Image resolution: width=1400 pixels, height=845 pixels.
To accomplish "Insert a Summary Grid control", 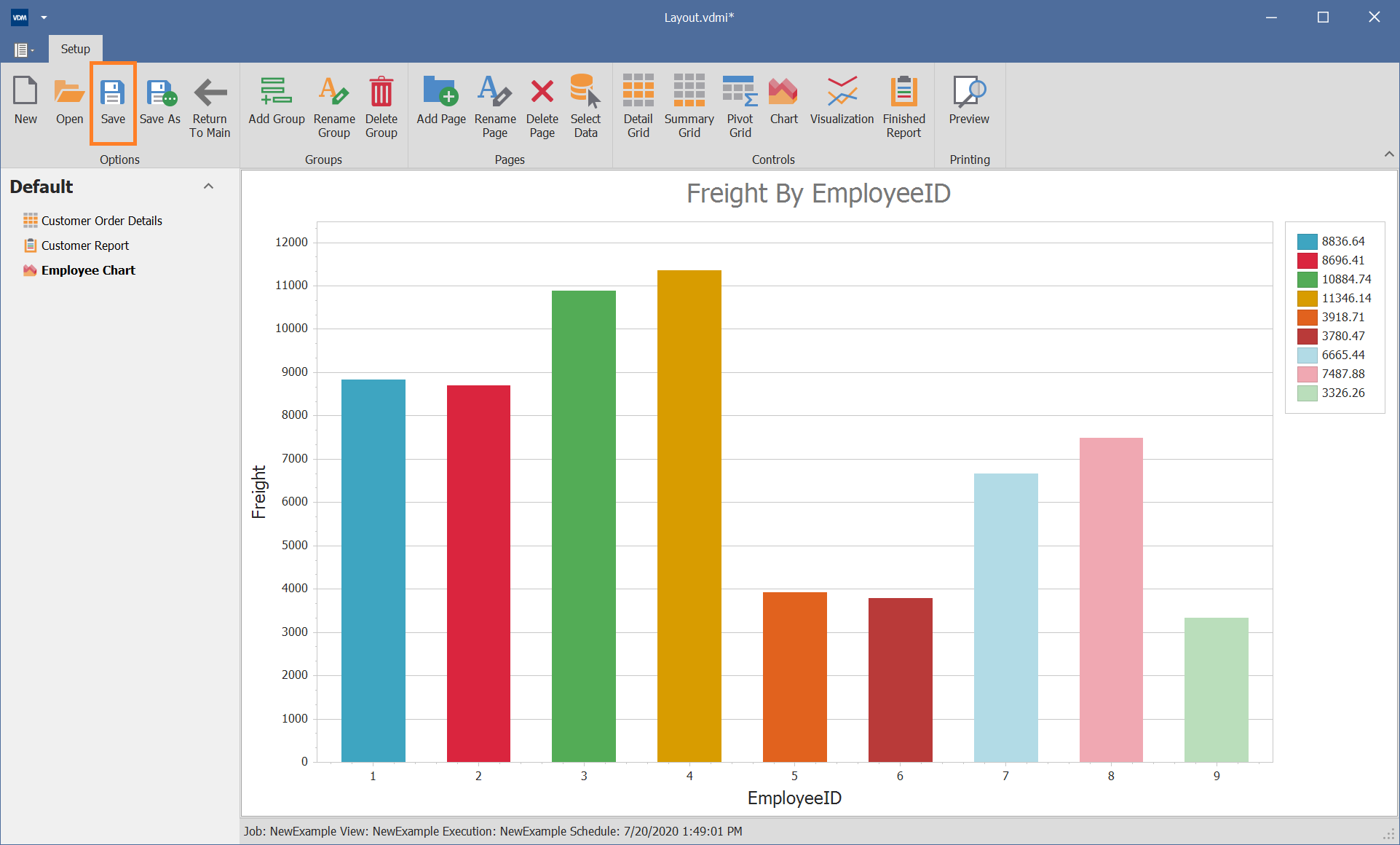I will coord(689,108).
